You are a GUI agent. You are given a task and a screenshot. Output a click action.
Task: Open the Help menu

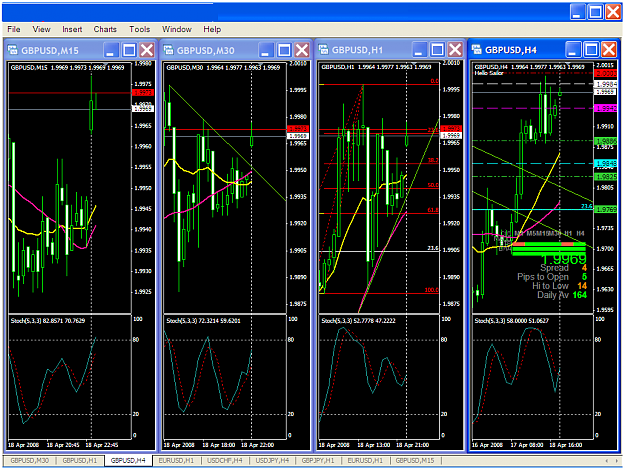[x=212, y=29]
